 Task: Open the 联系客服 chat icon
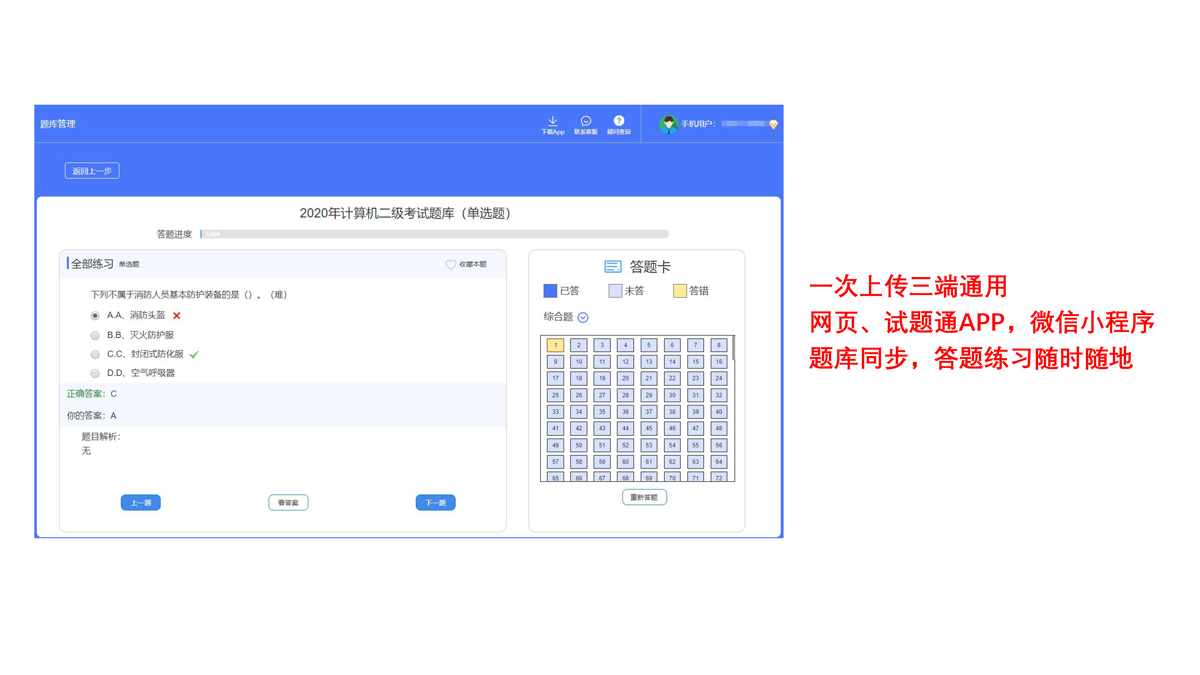click(586, 121)
